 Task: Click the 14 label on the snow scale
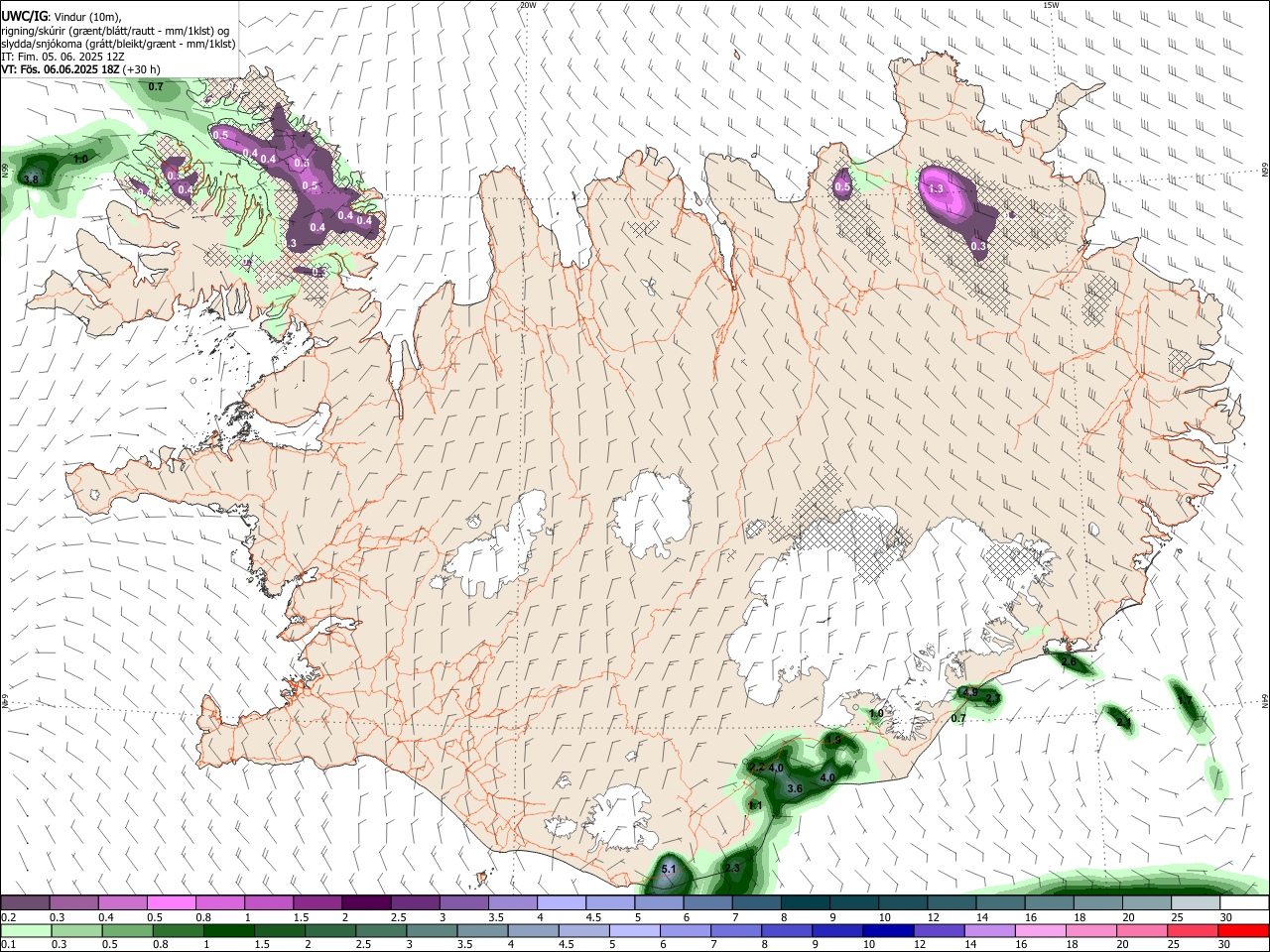[981, 917]
